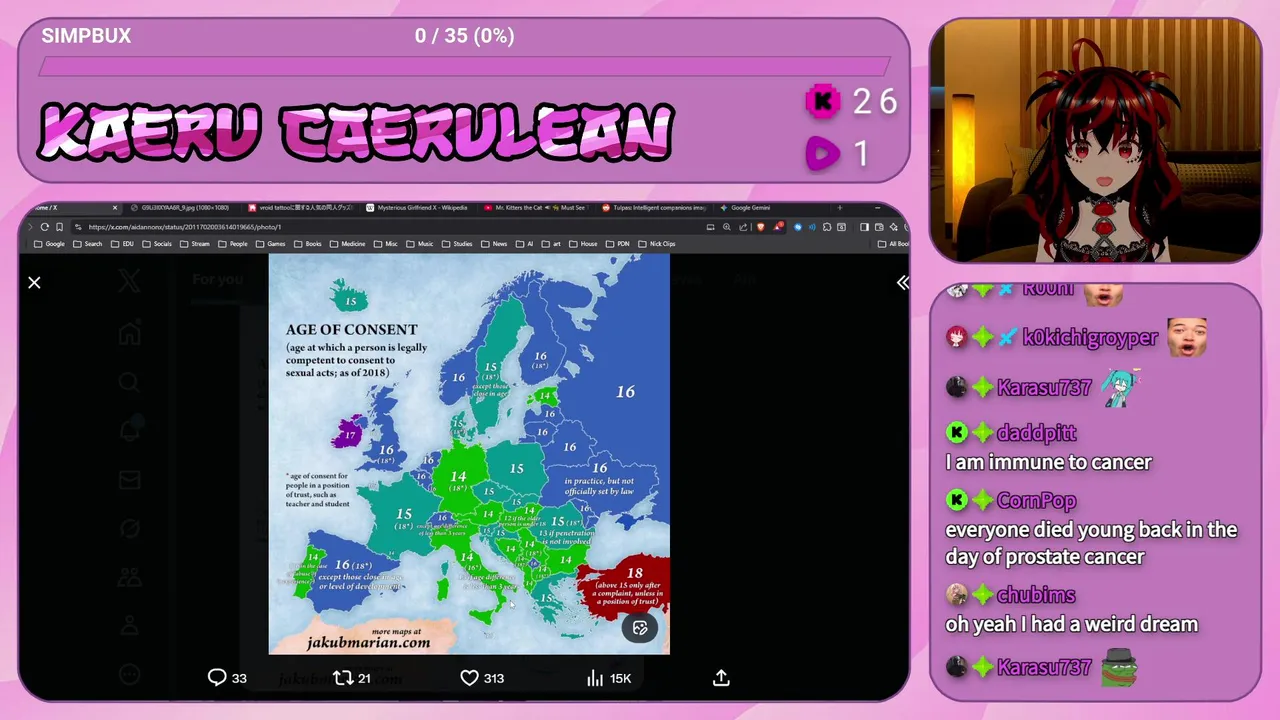Repost the tweet using the 21 retweet icon
This screenshot has width=1280, height=720.
[x=351, y=678]
